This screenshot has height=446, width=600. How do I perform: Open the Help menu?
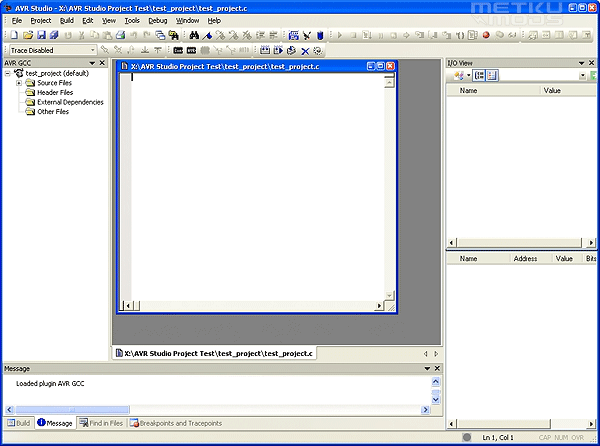click(214, 21)
